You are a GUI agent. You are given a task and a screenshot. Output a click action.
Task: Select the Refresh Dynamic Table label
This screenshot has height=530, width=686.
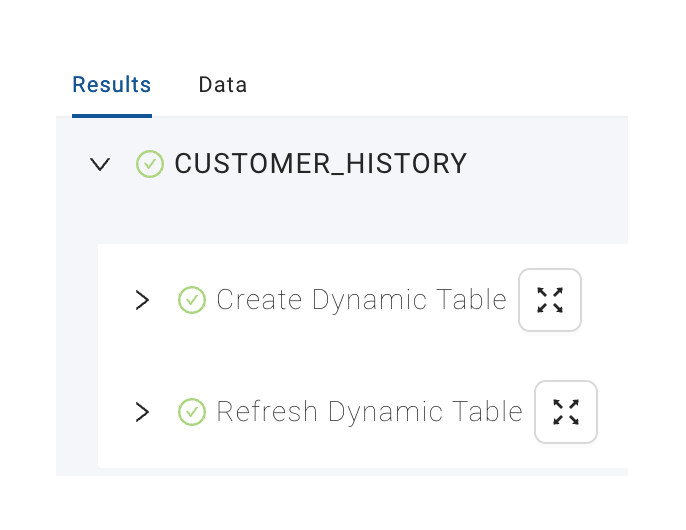point(370,412)
